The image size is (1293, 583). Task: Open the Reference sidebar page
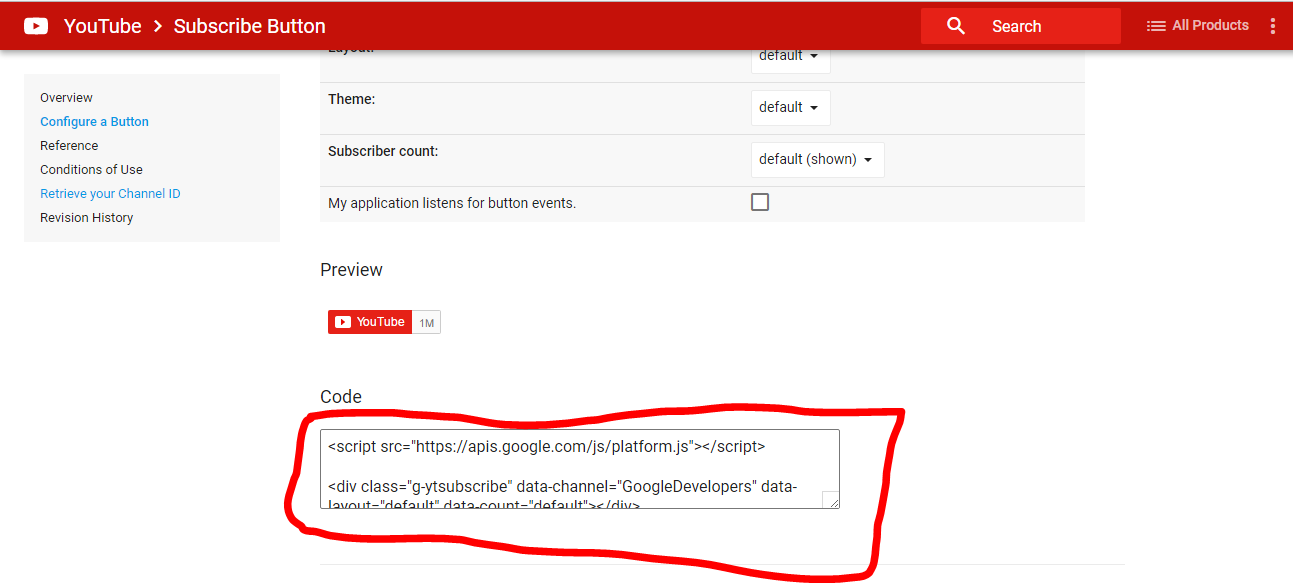pos(69,146)
